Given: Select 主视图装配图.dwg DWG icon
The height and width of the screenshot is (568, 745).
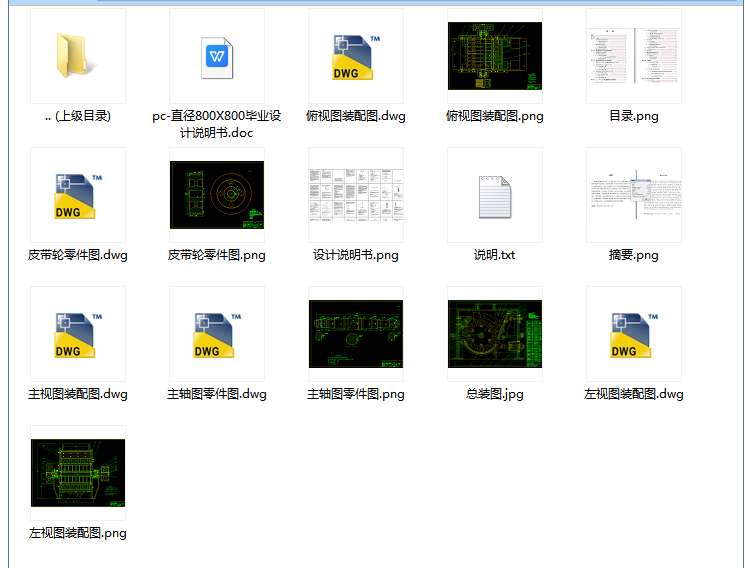Looking at the screenshot, I should pos(78,335).
